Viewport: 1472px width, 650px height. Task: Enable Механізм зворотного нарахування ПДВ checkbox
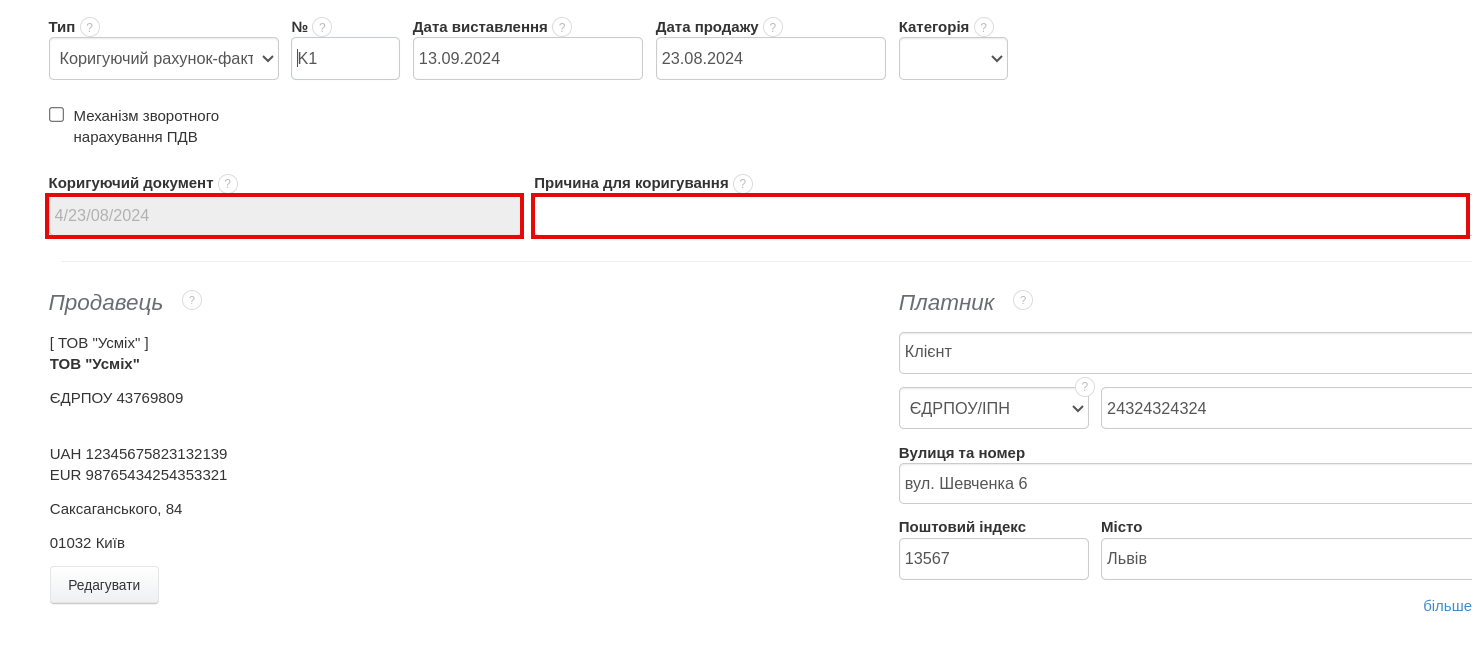coord(57,115)
